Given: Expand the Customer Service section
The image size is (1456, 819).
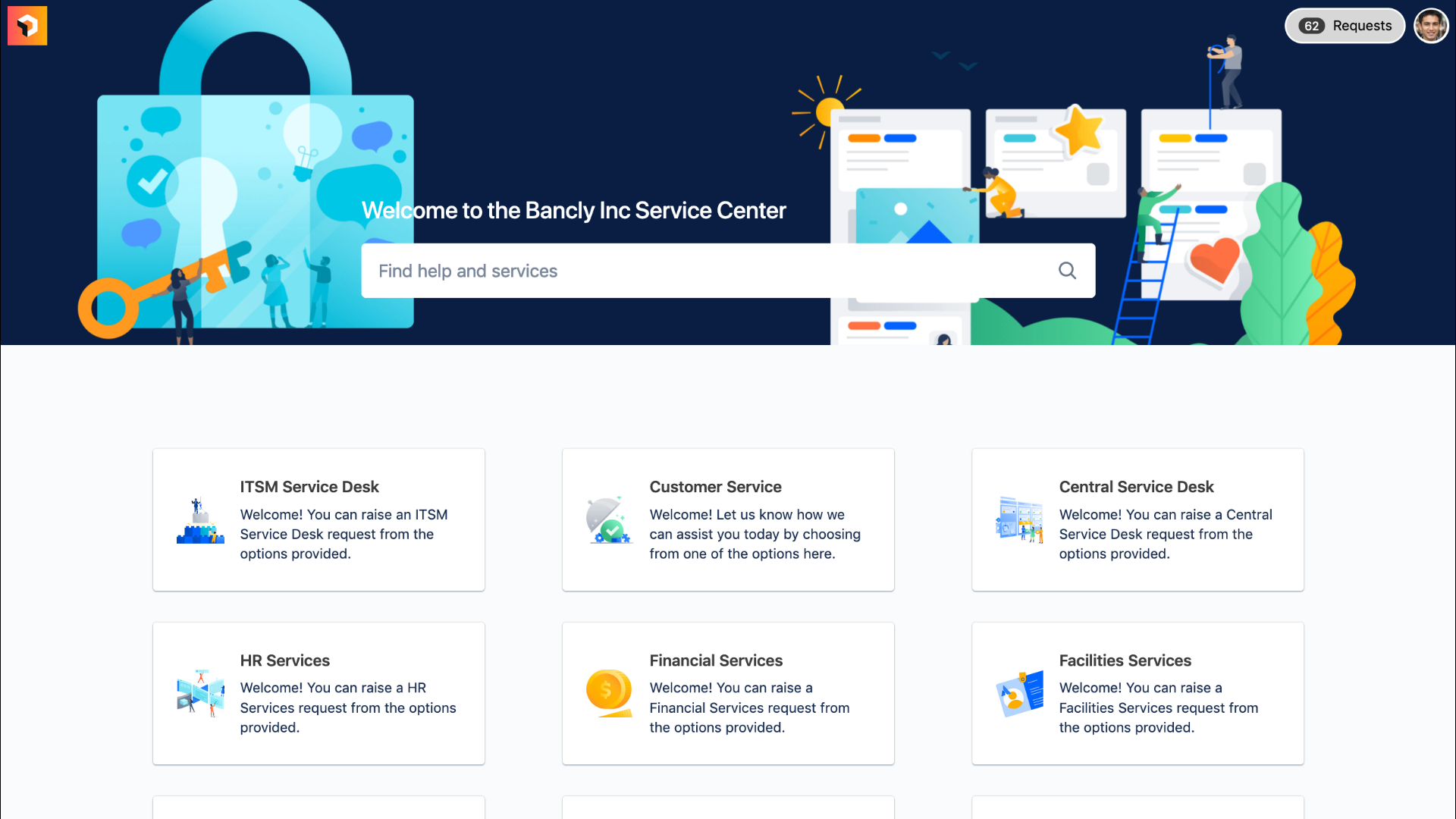Looking at the screenshot, I should (727, 520).
